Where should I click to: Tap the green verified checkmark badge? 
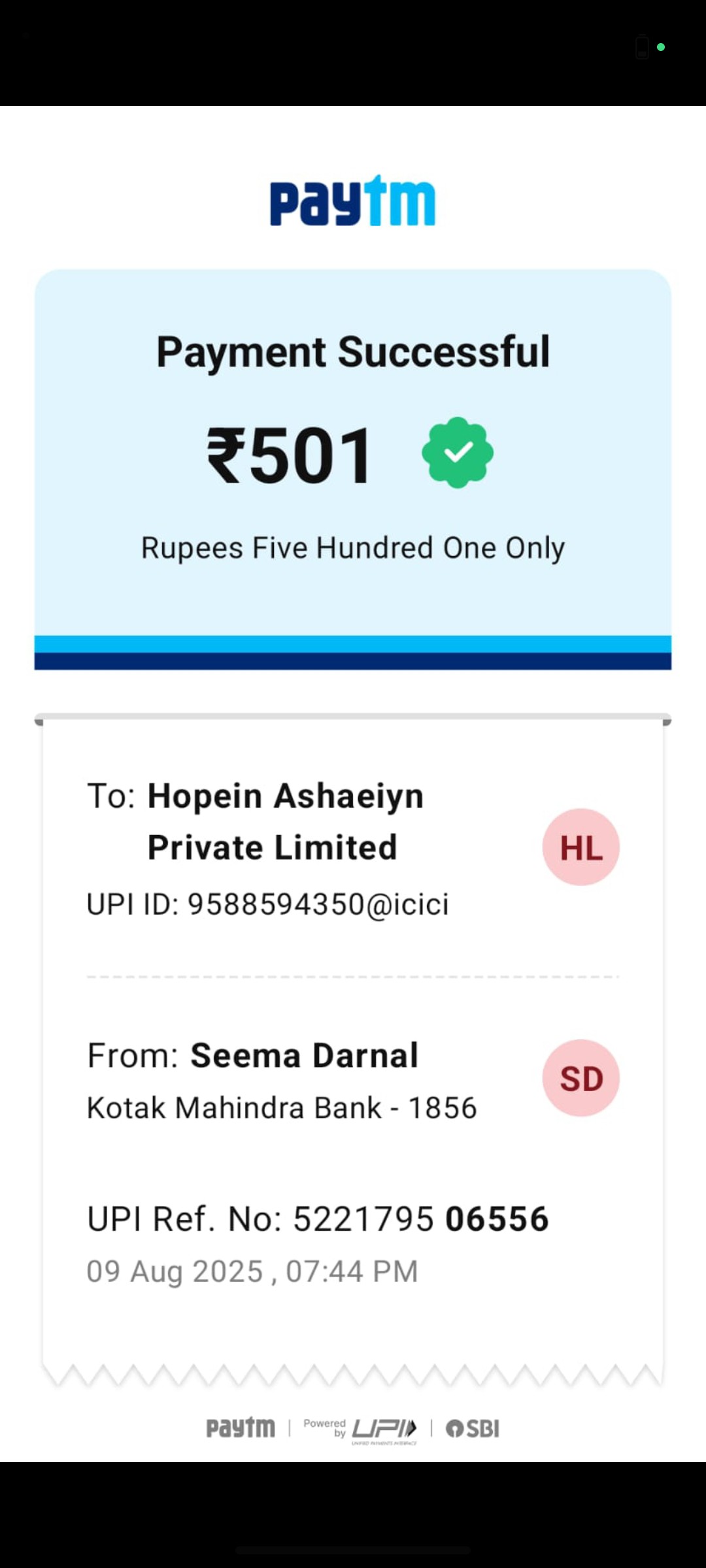458,453
